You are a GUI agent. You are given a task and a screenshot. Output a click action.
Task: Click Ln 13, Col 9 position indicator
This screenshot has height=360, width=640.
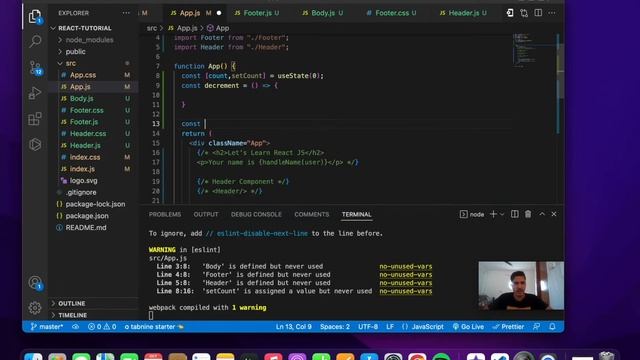click(x=293, y=327)
